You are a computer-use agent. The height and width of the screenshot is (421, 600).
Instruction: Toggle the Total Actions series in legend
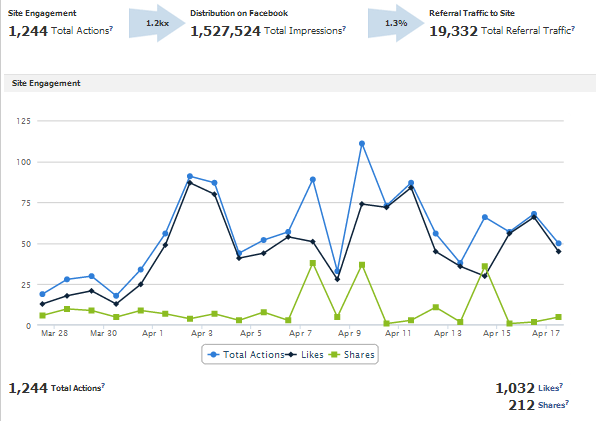tap(246, 355)
